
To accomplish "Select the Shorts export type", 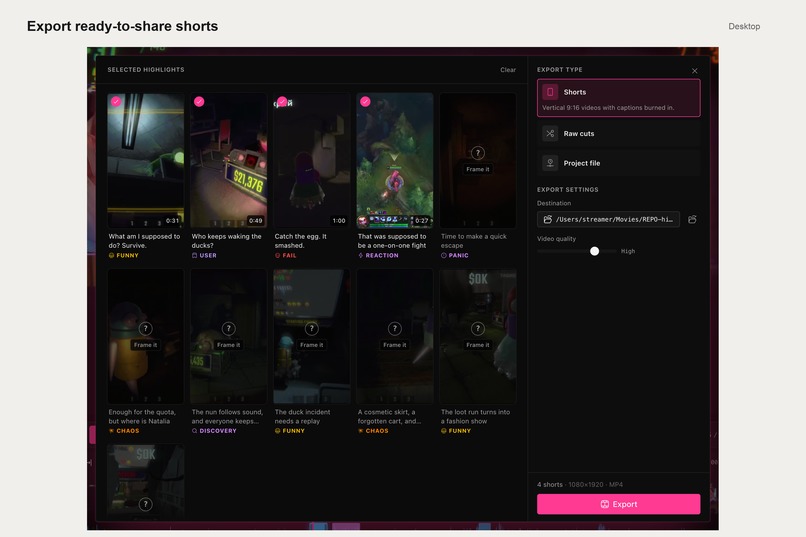I will click(x=618, y=98).
